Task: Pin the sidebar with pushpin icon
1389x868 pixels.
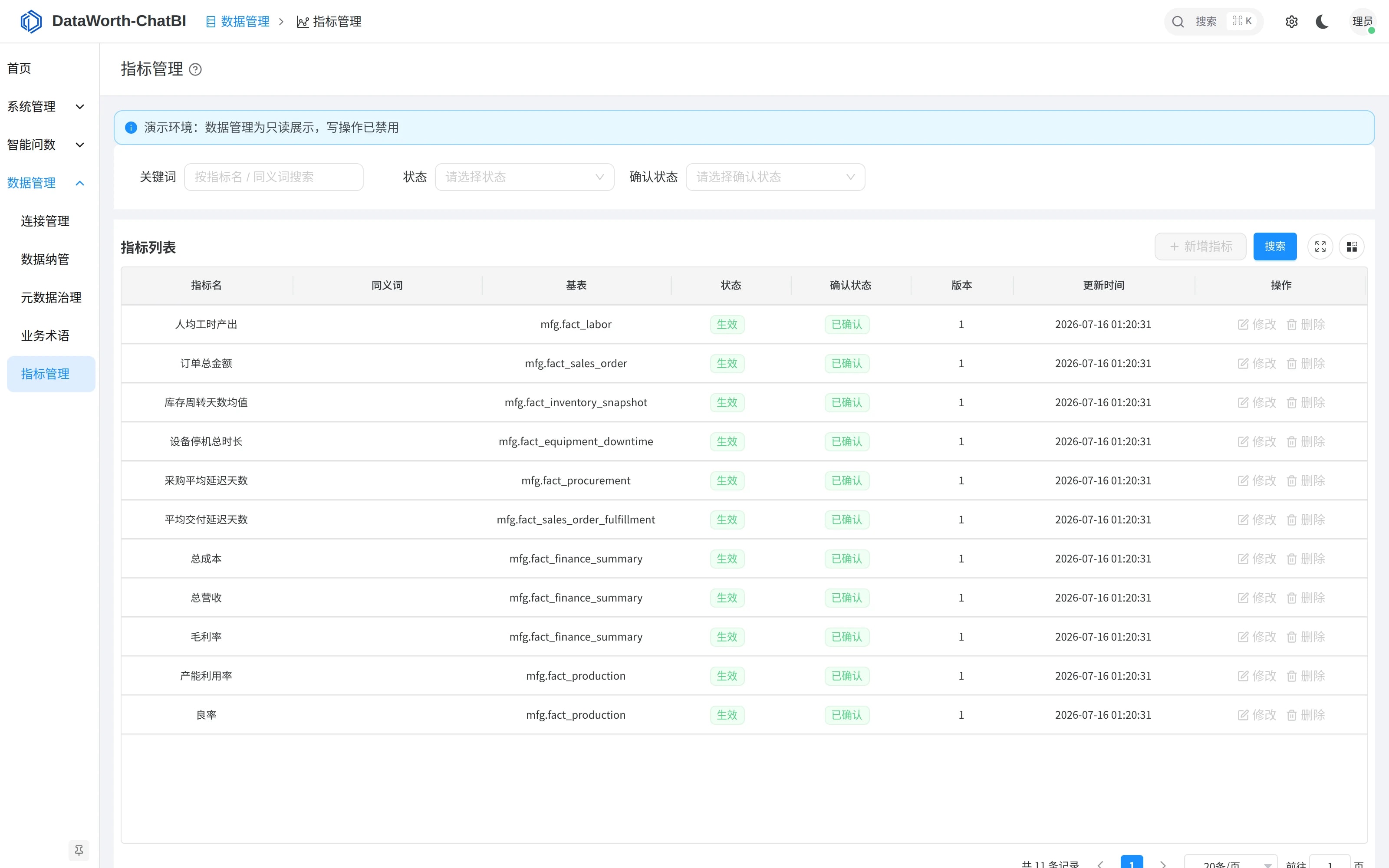Action: pyautogui.click(x=79, y=850)
